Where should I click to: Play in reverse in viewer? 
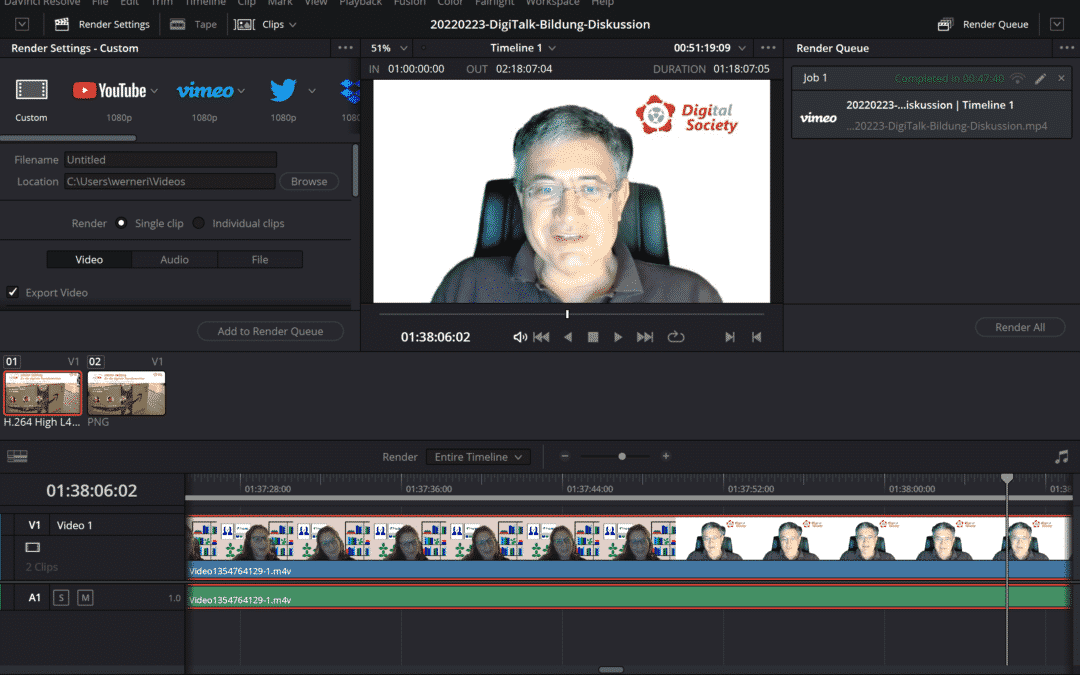568,337
